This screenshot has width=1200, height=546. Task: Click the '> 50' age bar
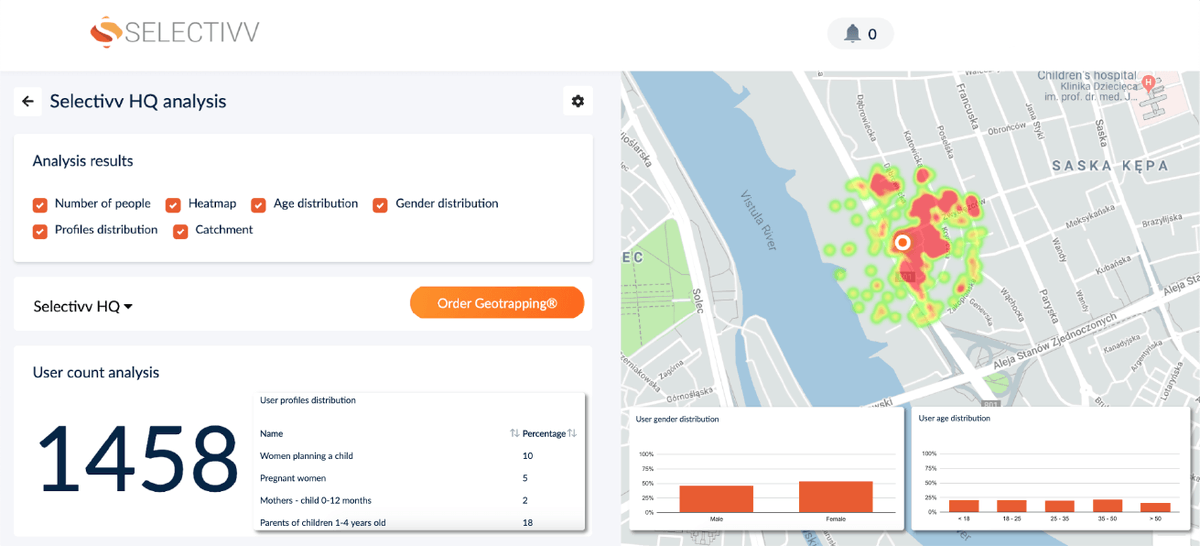coord(1155,507)
